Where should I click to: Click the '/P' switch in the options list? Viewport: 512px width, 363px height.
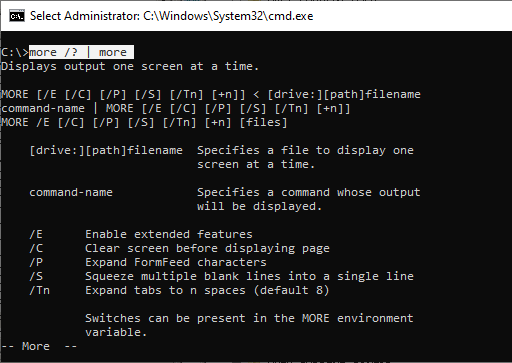coord(36,262)
